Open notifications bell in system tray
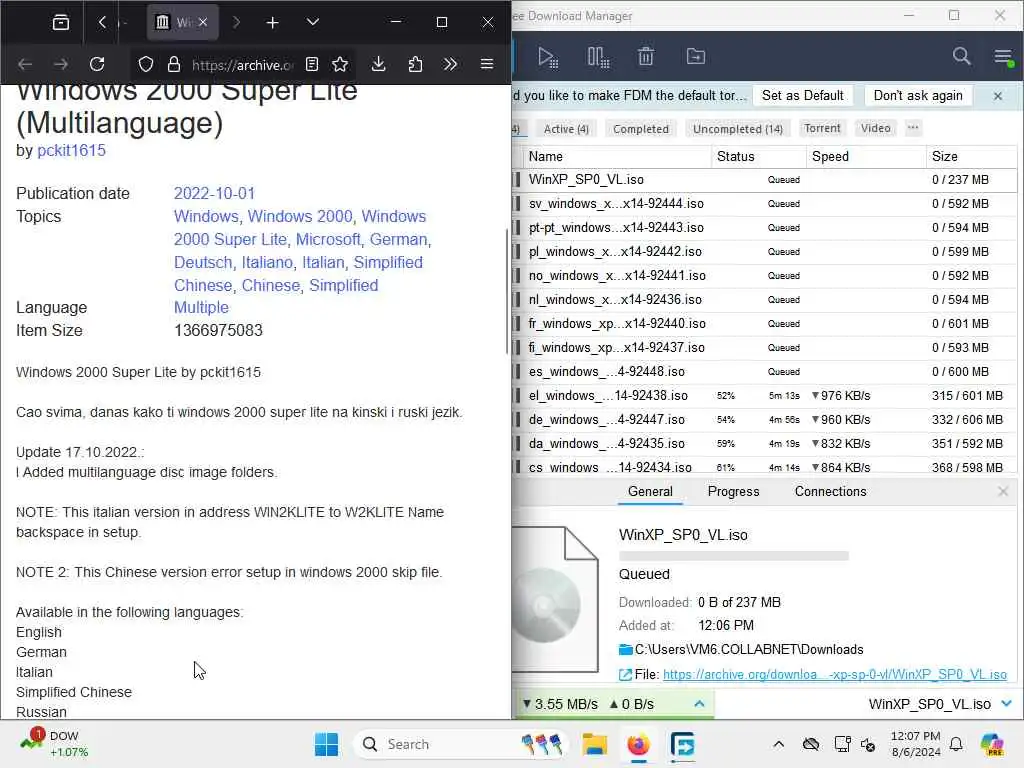The height and width of the screenshot is (768, 1024). 956,744
